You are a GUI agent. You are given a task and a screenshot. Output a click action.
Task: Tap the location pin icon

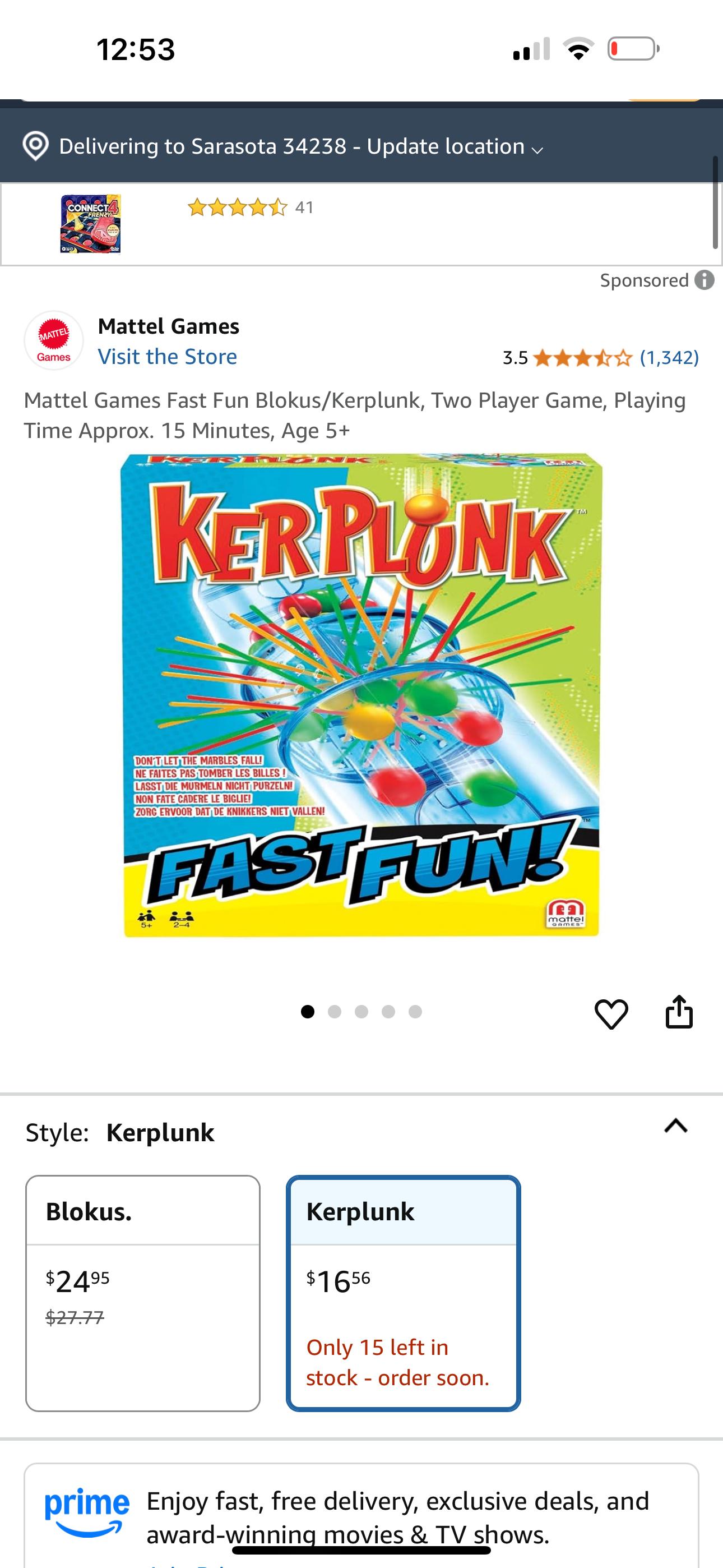click(x=35, y=146)
